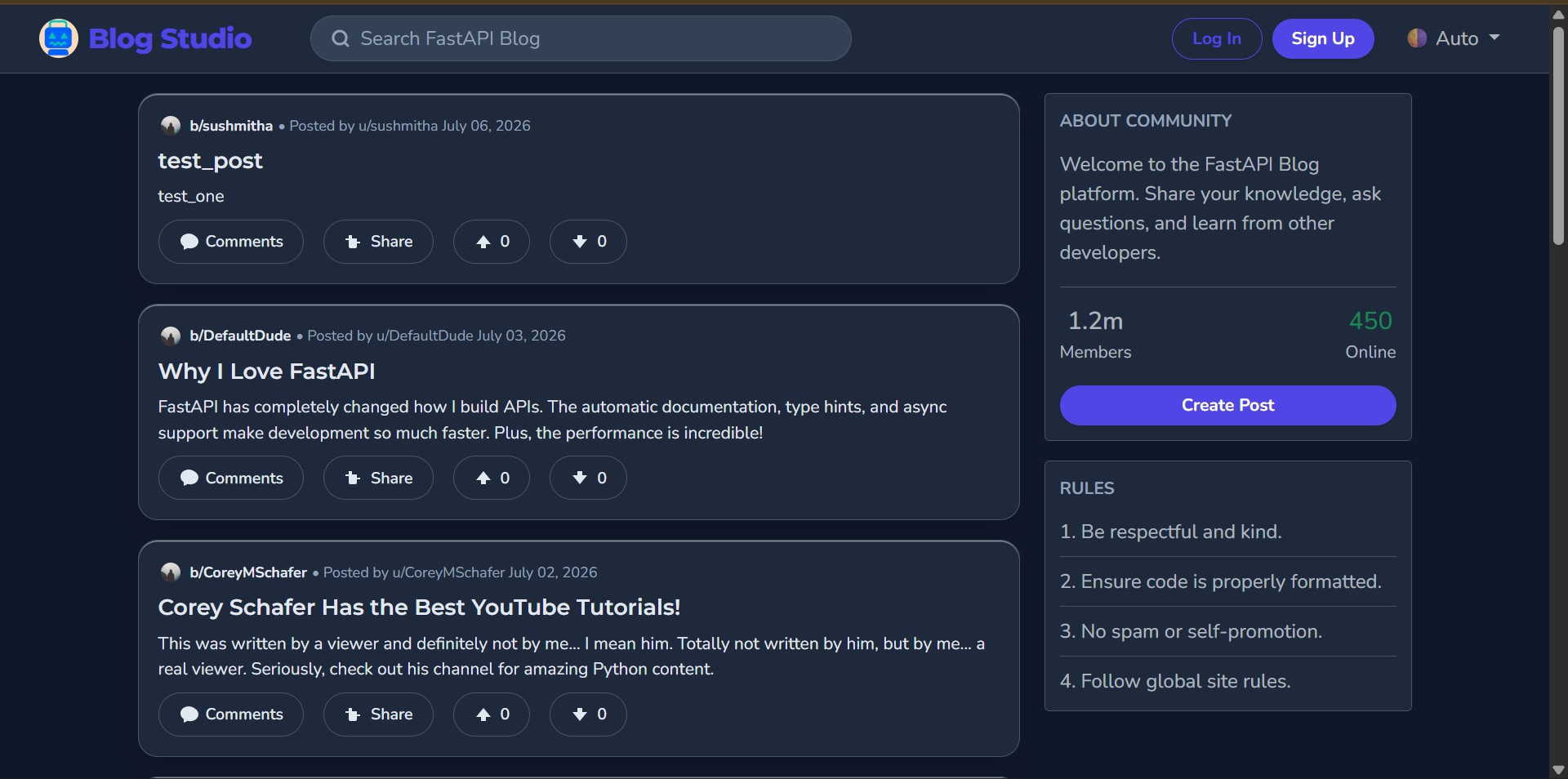Open b/DefaultDude community link
This screenshot has width=1568, height=779.
(240, 336)
